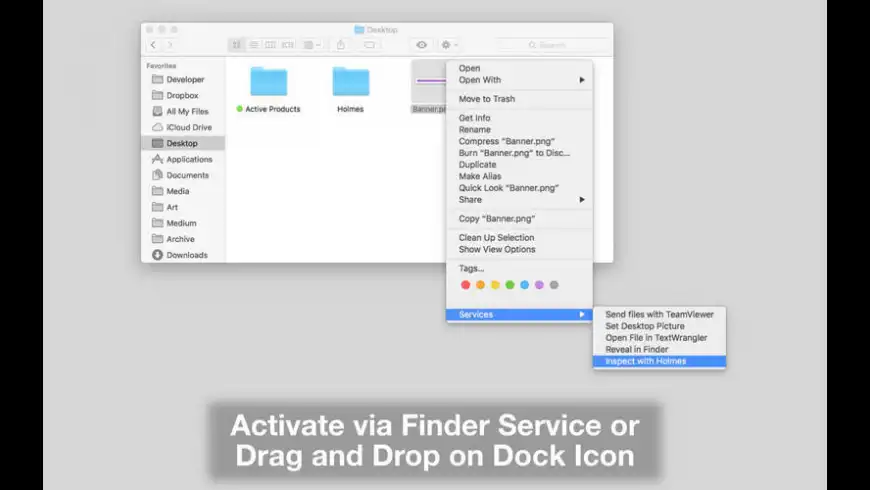Open Archive folder in the sidebar
The image size is (870, 490).
[x=183, y=239]
